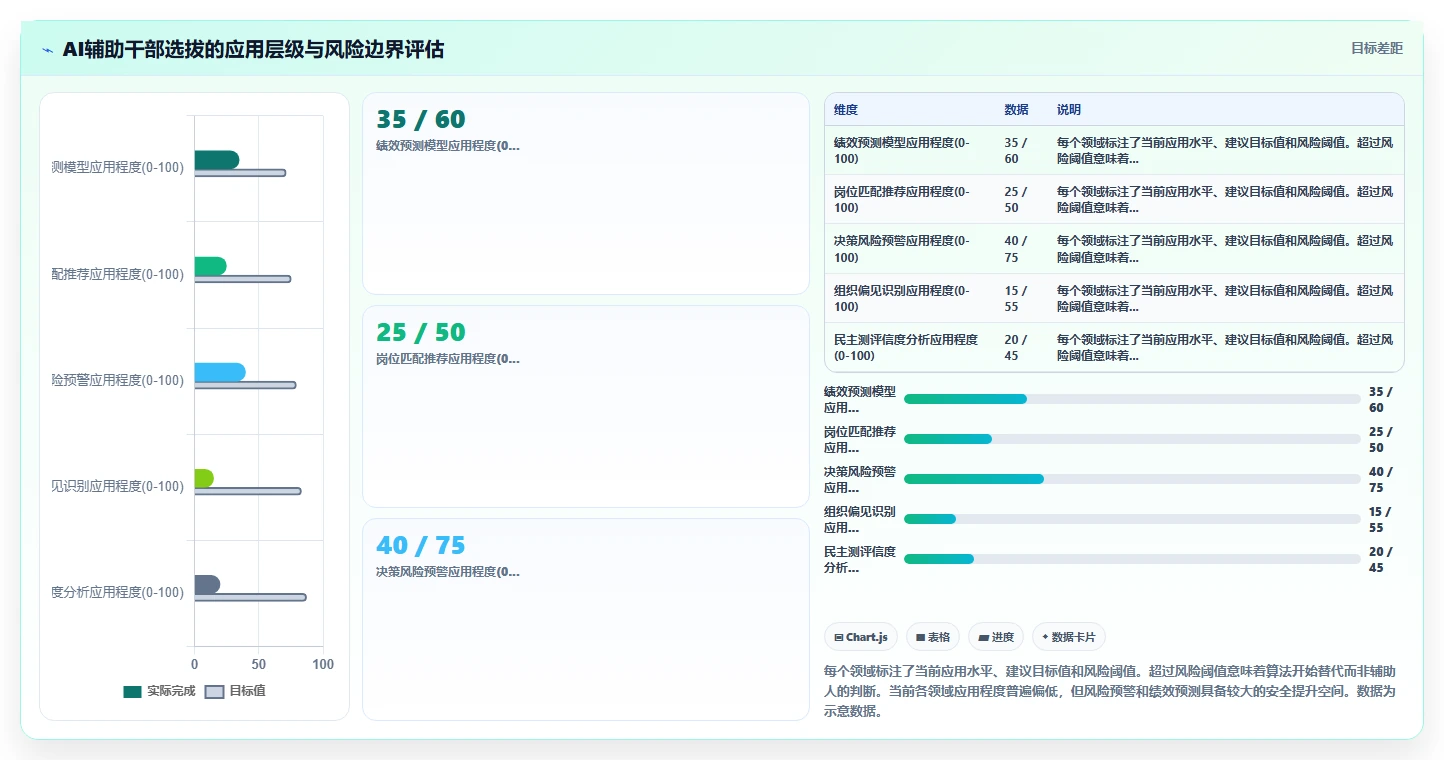Click the 数据卡片 tag
The image size is (1444, 760).
click(x=1069, y=637)
